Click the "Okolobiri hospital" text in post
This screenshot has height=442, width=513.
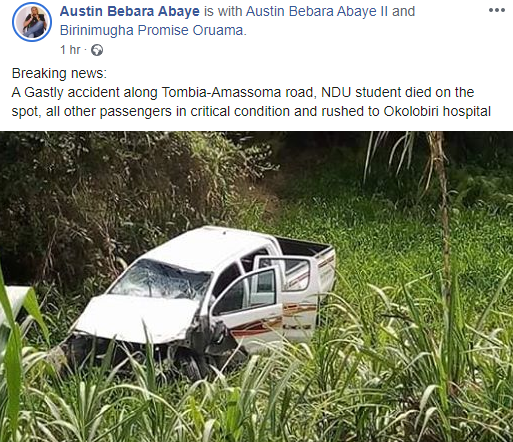coord(437,111)
